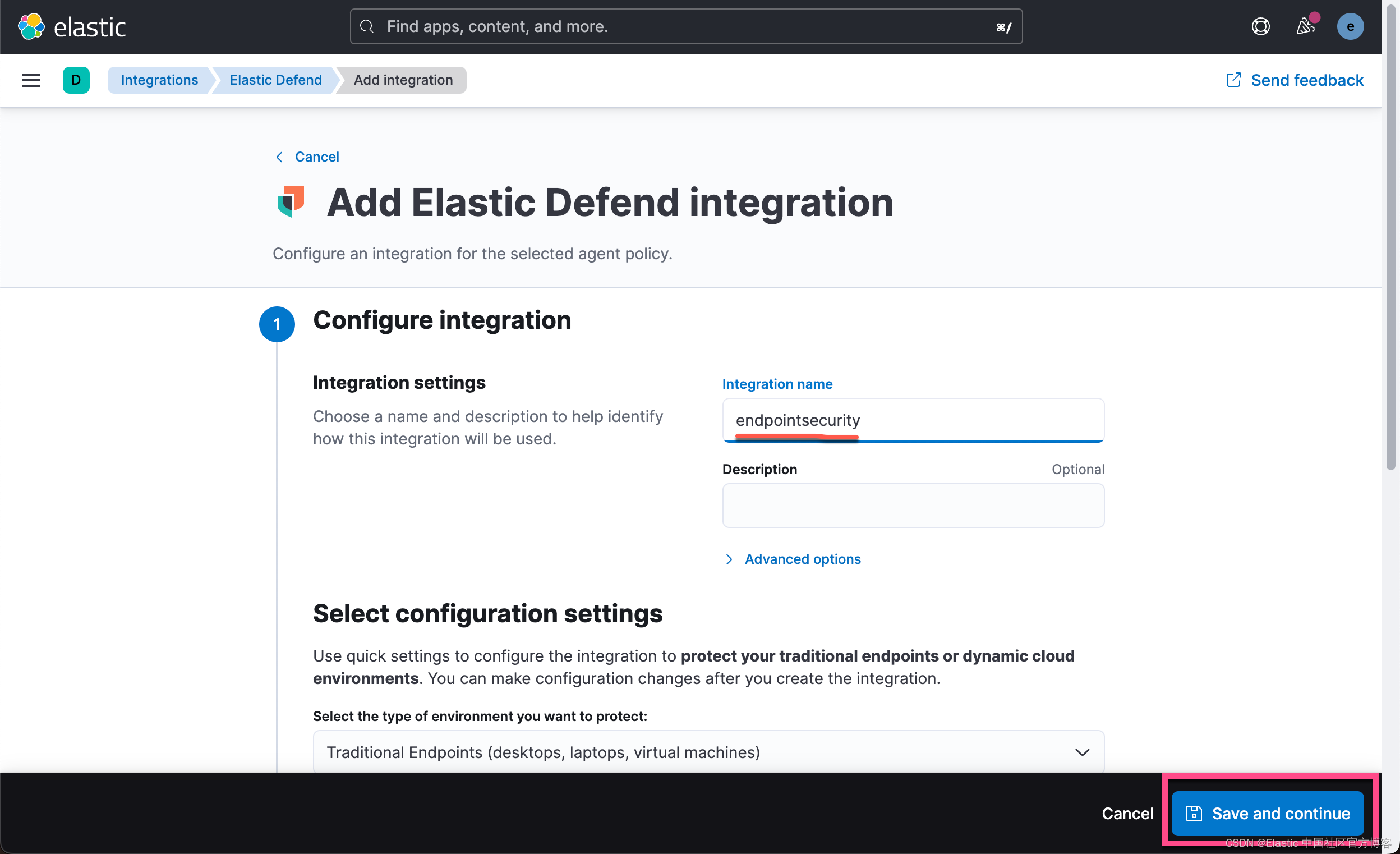
Task: Expand Advanced options
Action: pos(793,559)
